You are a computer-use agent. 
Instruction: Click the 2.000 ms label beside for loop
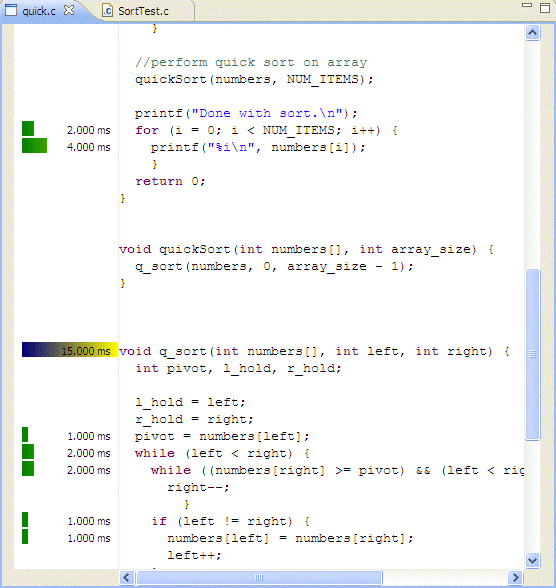[89, 130]
